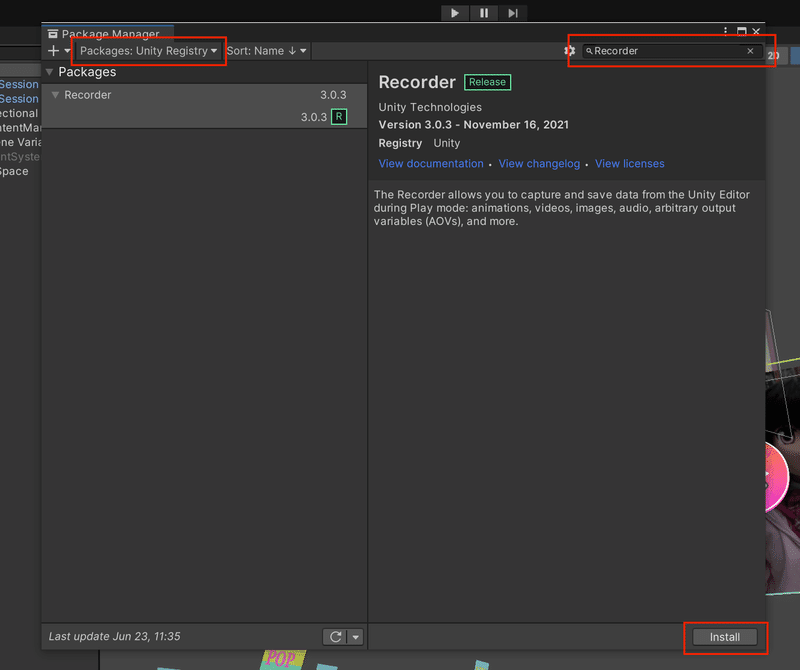Select the Recorder package row
The image size is (800, 670).
(204, 95)
